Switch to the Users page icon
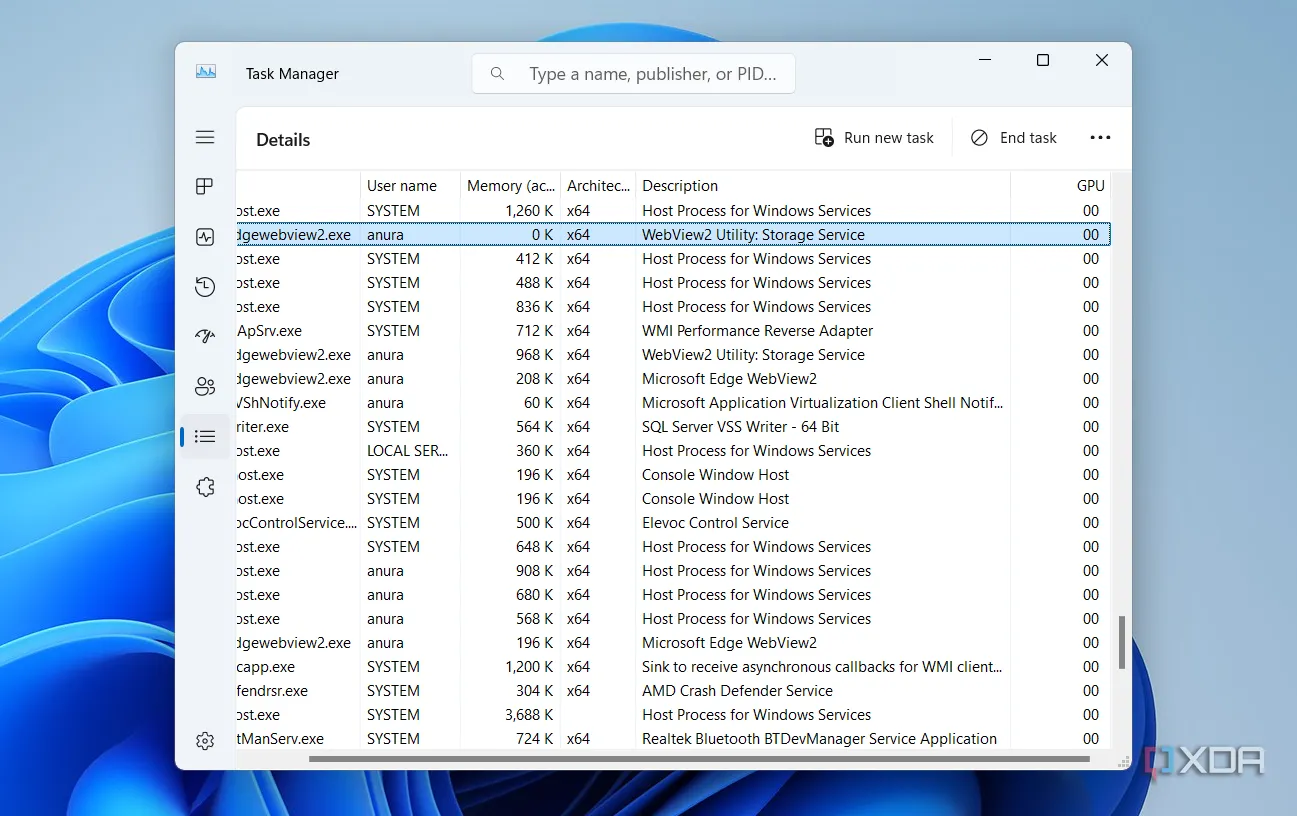This screenshot has width=1297, height=816. point(205,386)
